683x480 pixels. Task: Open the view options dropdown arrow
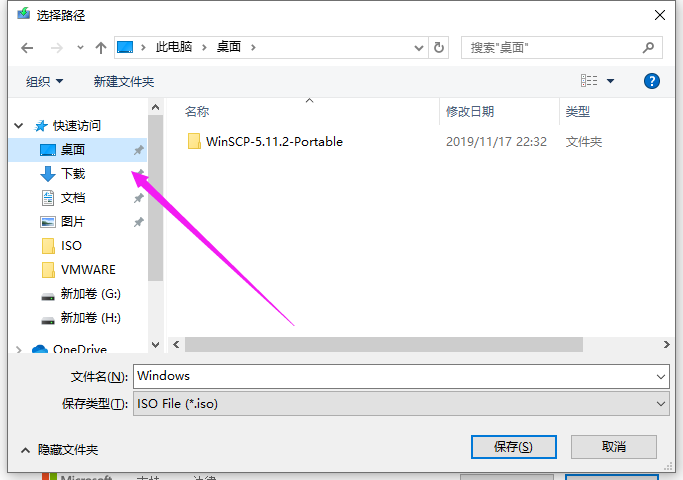[610, 81]
